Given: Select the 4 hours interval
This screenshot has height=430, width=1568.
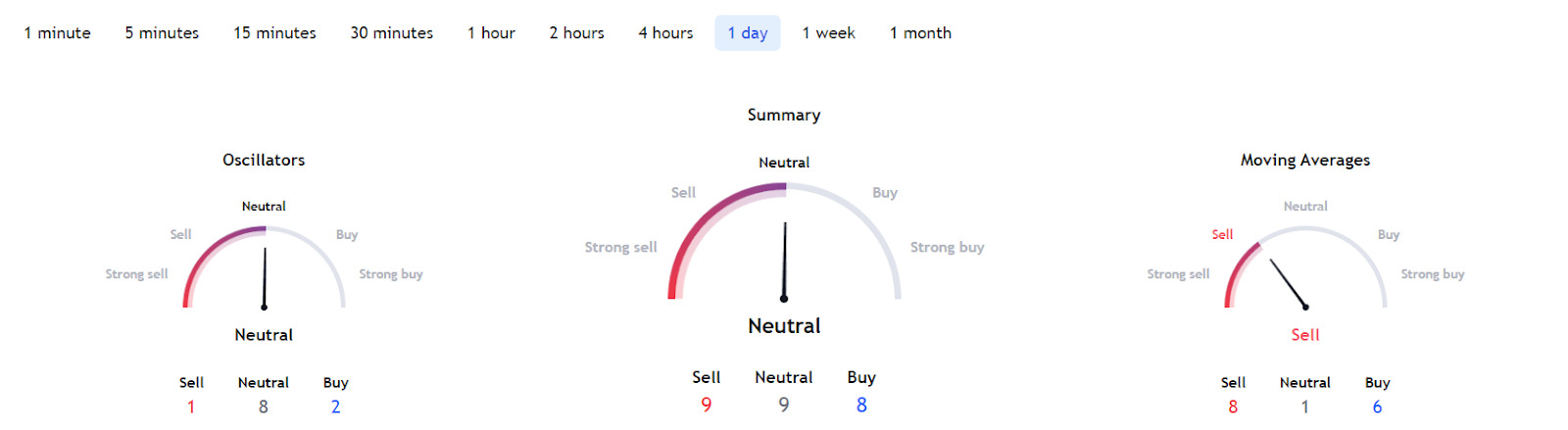Looking at the screenshot, I should (665, 33).
